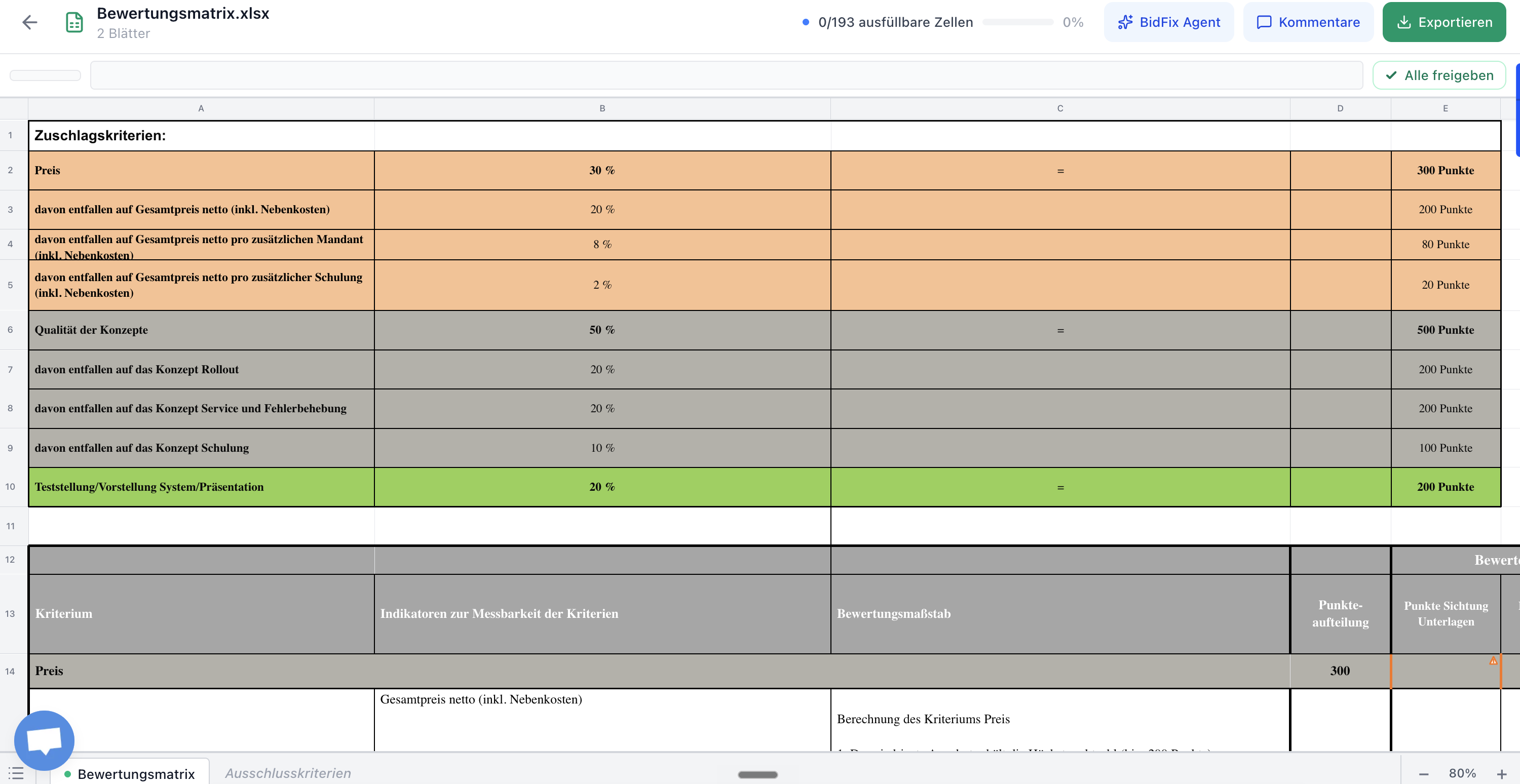Click the '80 Punkte' cell
Viewport: 1520px width, 784px height.
pyautogui.click(x=1446, y=244)
